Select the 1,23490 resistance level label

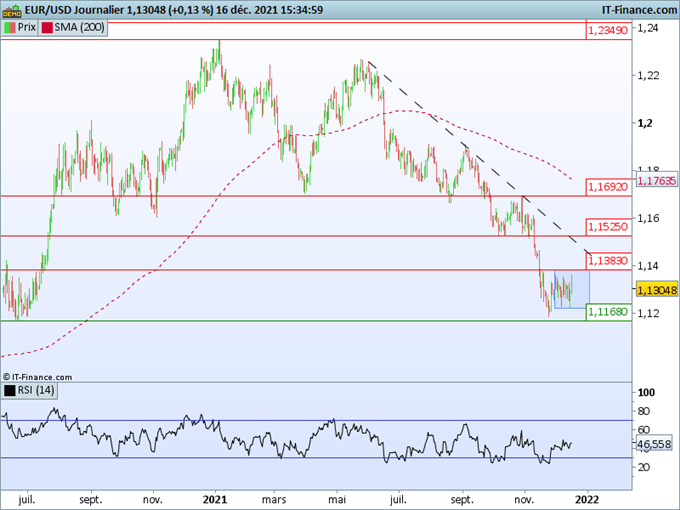click(608, 30)
